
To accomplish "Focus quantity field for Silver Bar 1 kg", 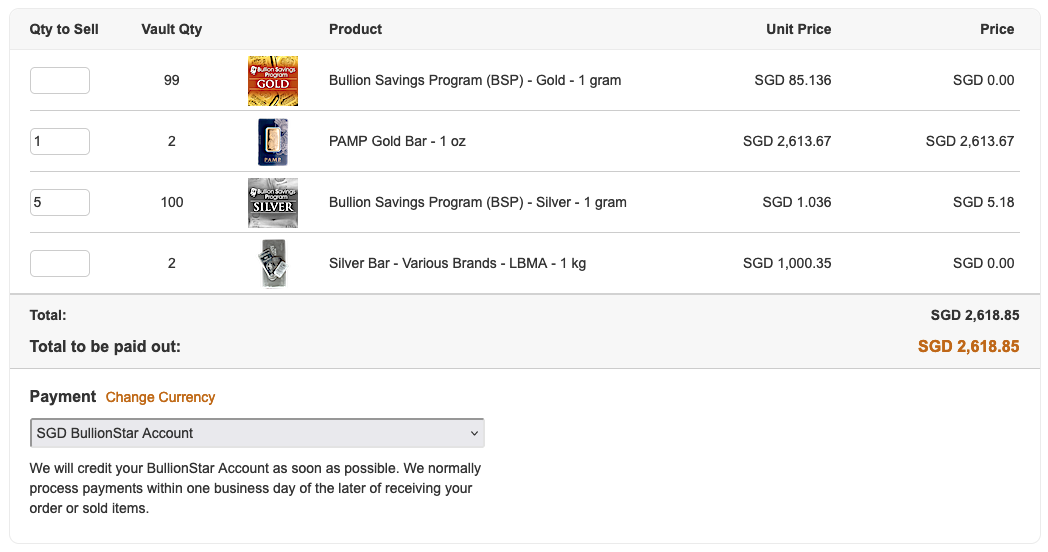I will pyautogui.click(x=60, y=263).
